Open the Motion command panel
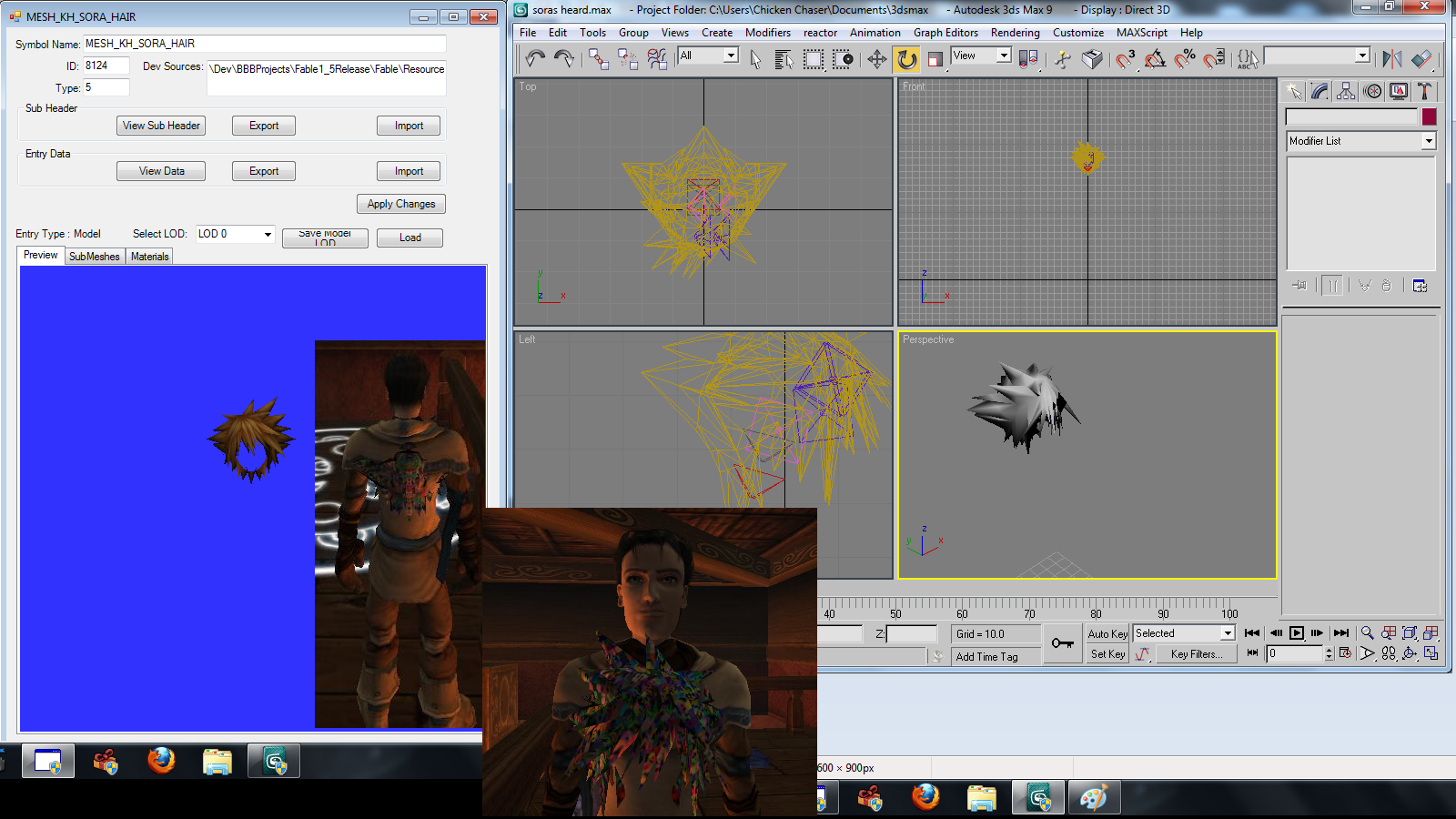This screenshot has width=1456, height=819. click(1372, 91)
